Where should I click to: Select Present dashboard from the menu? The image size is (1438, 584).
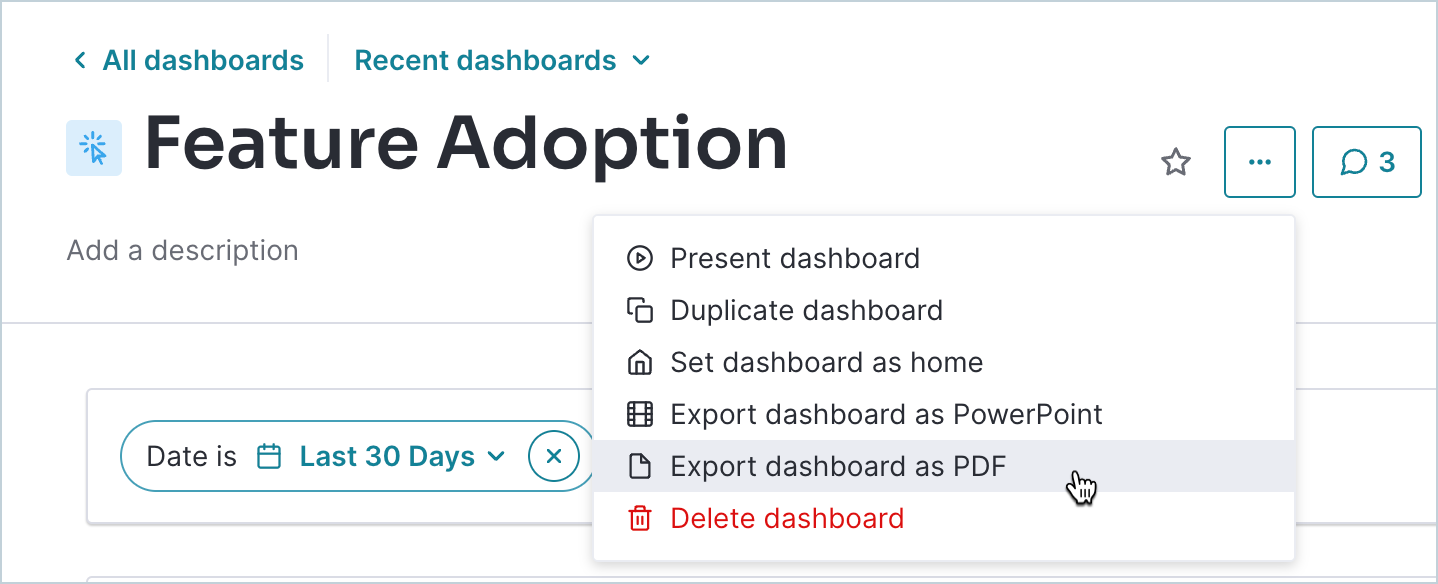tap(795, 258)
